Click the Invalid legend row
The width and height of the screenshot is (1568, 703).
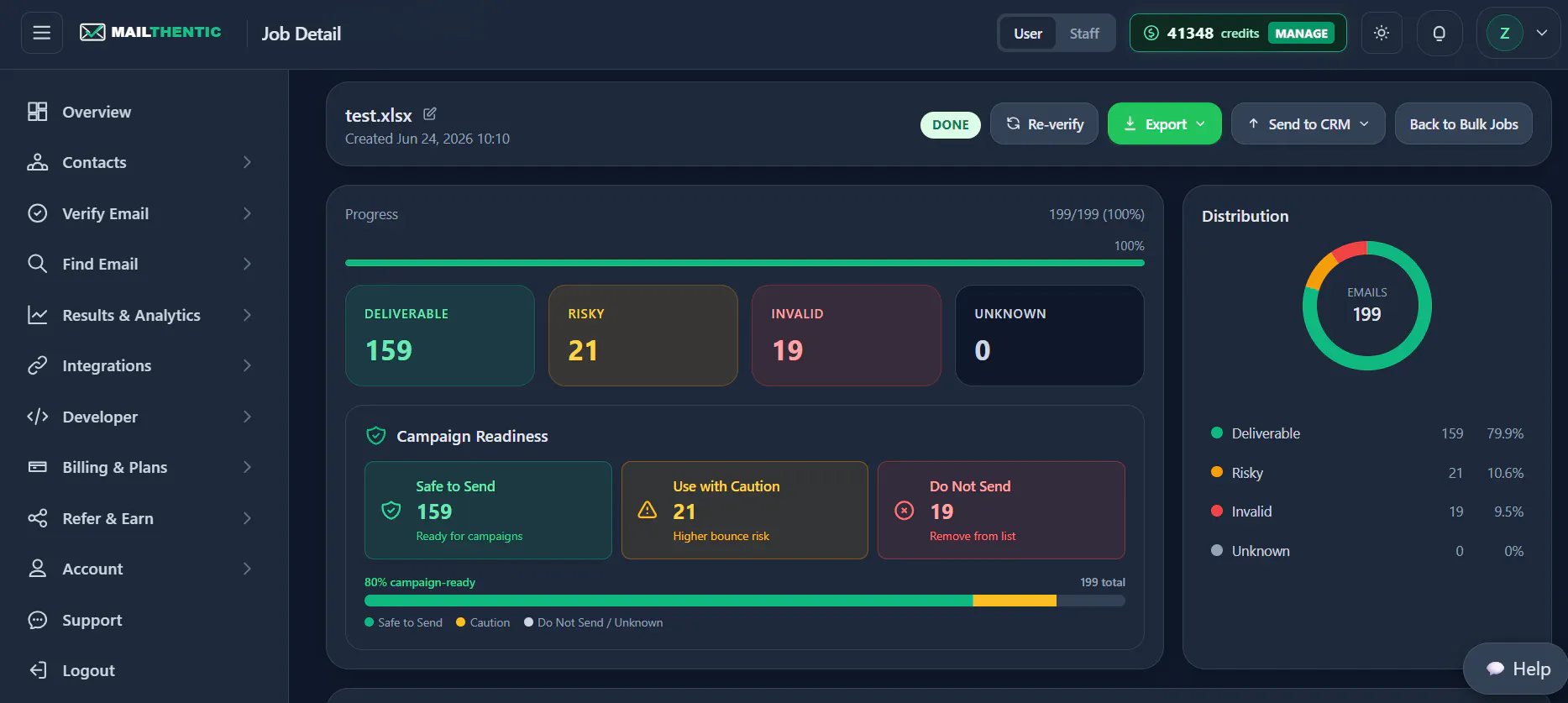pos(1366,512)
